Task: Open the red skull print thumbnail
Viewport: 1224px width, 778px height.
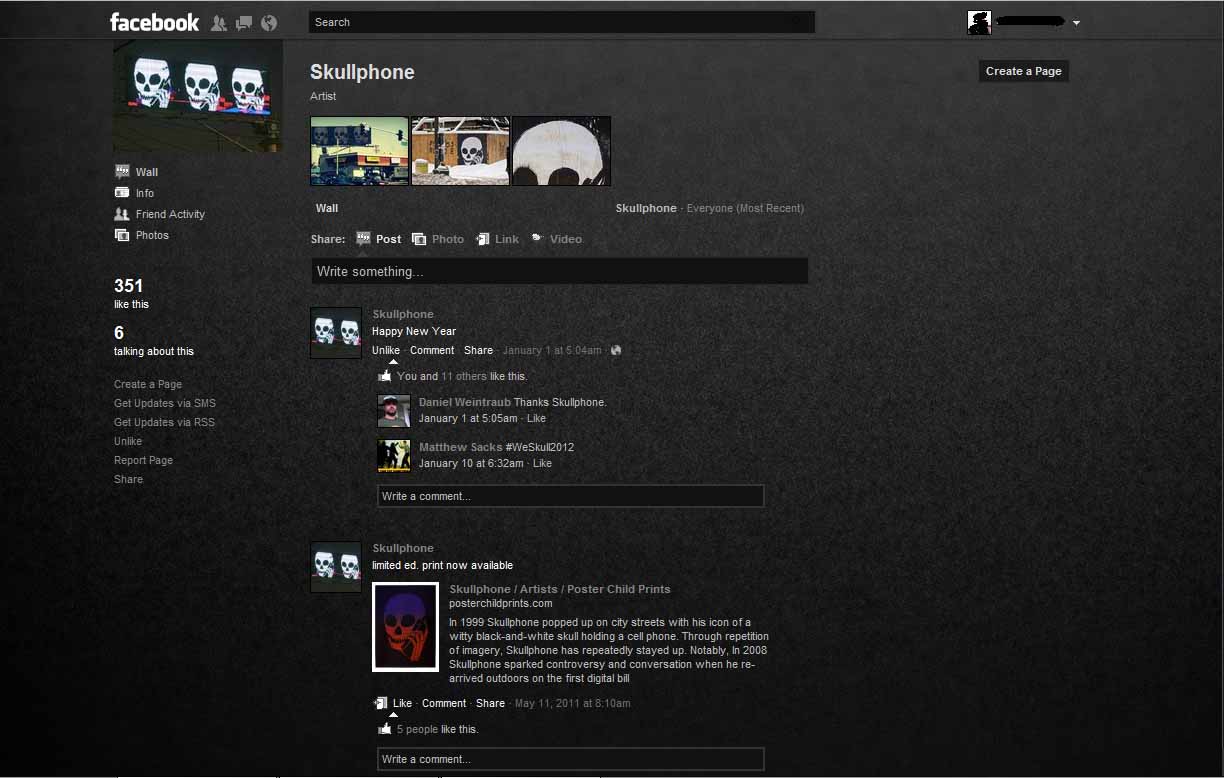Action: point(405,627)
